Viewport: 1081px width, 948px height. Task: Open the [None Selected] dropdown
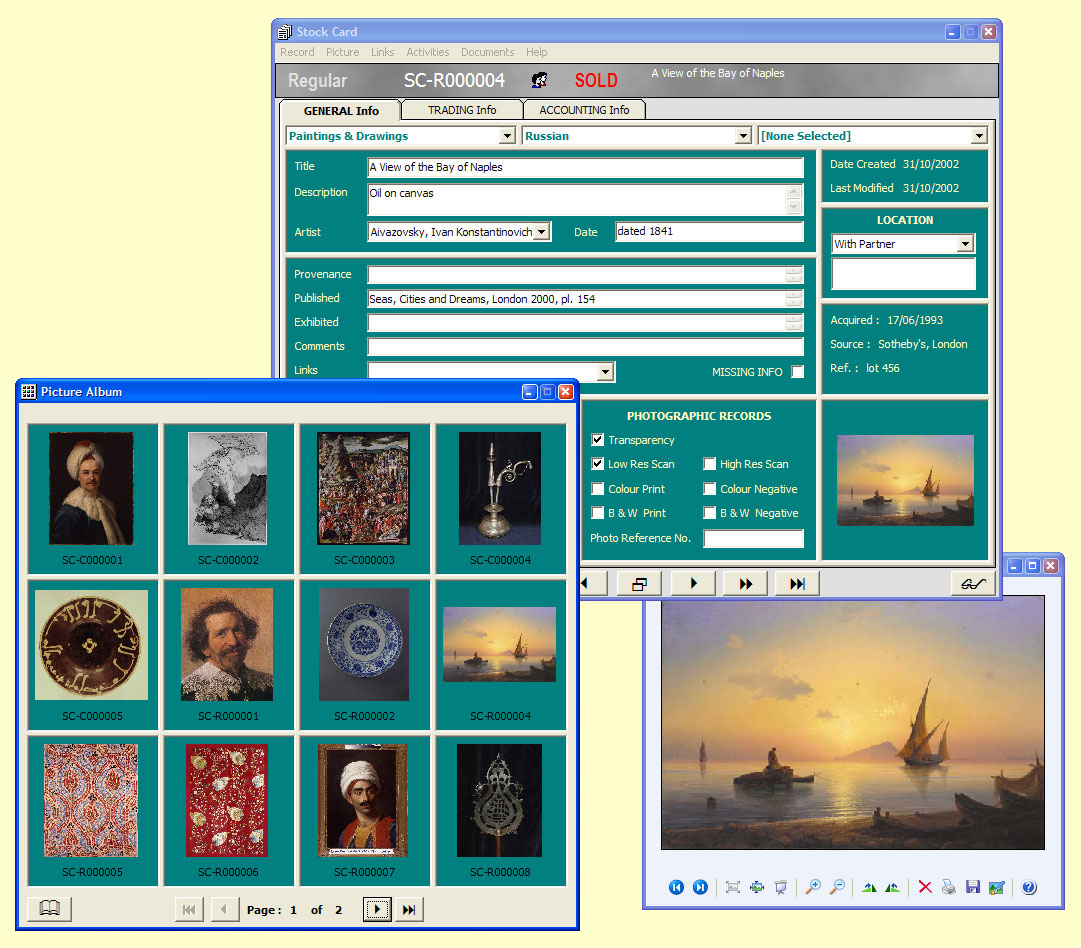[x=979, y=136]
